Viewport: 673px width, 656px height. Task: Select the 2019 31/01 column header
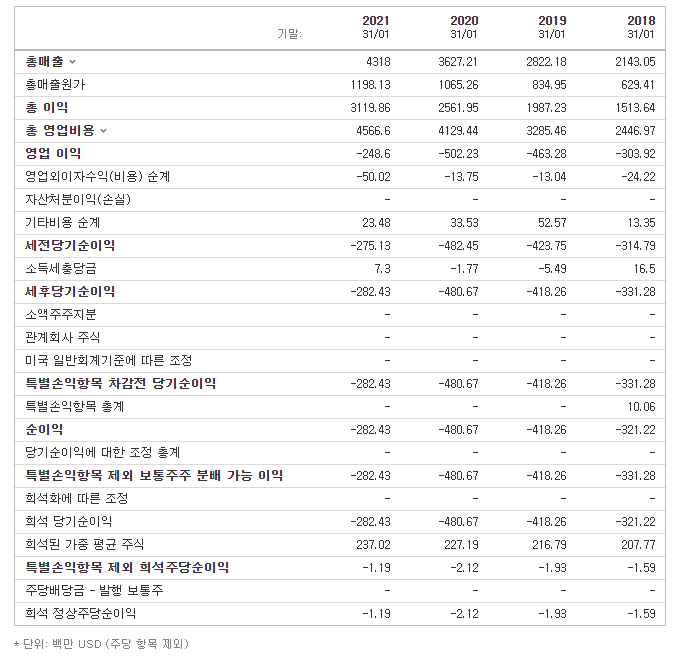[x=552, y=27]
